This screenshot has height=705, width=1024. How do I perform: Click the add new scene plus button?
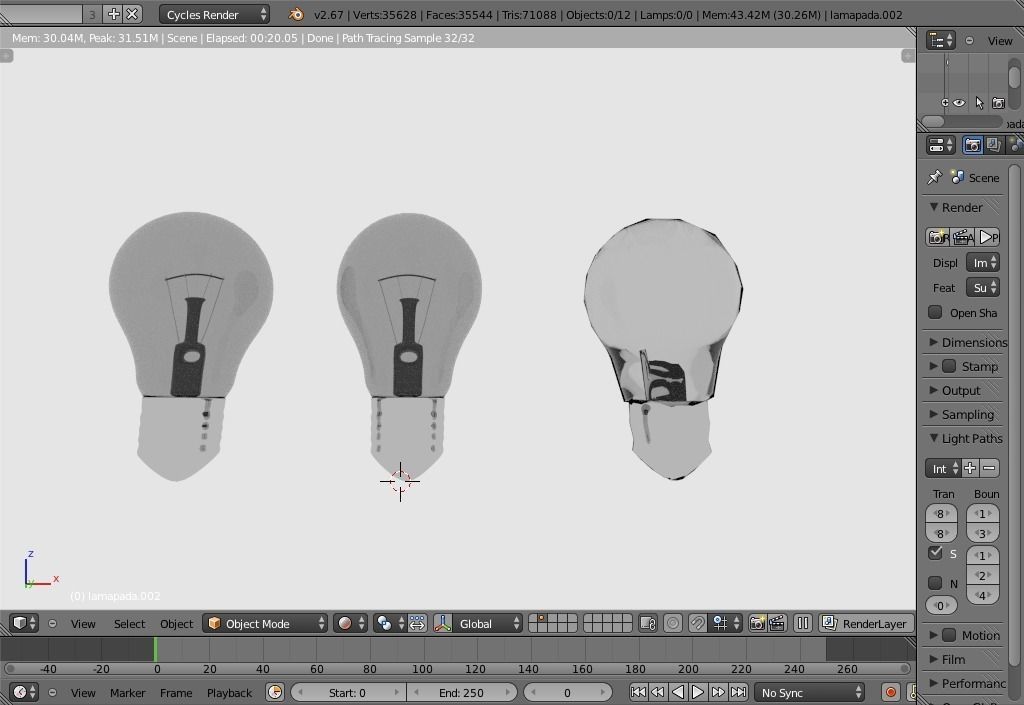click(113, 14)
